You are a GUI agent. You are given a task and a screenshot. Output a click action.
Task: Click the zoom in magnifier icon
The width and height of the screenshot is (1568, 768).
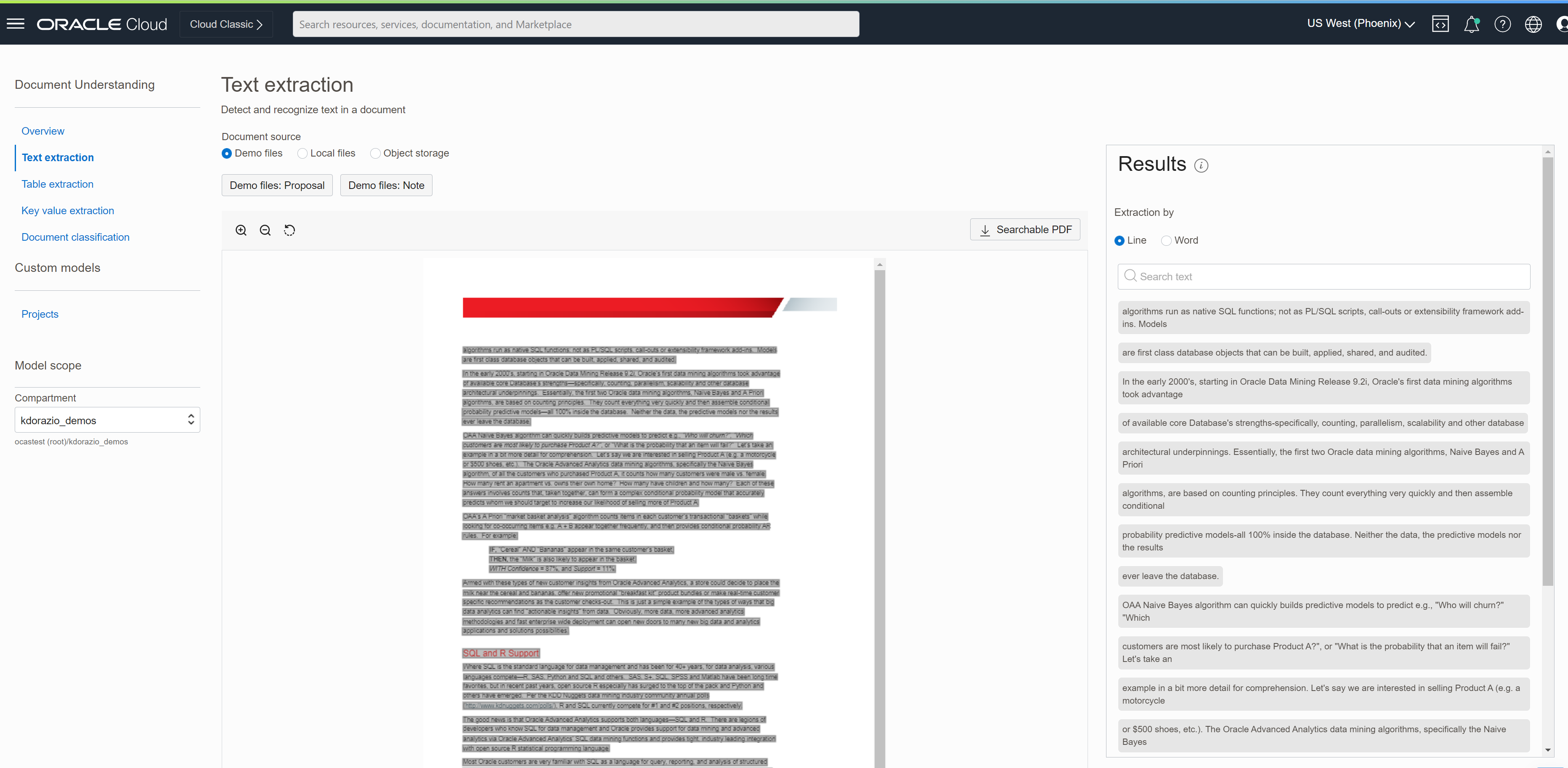241,230
